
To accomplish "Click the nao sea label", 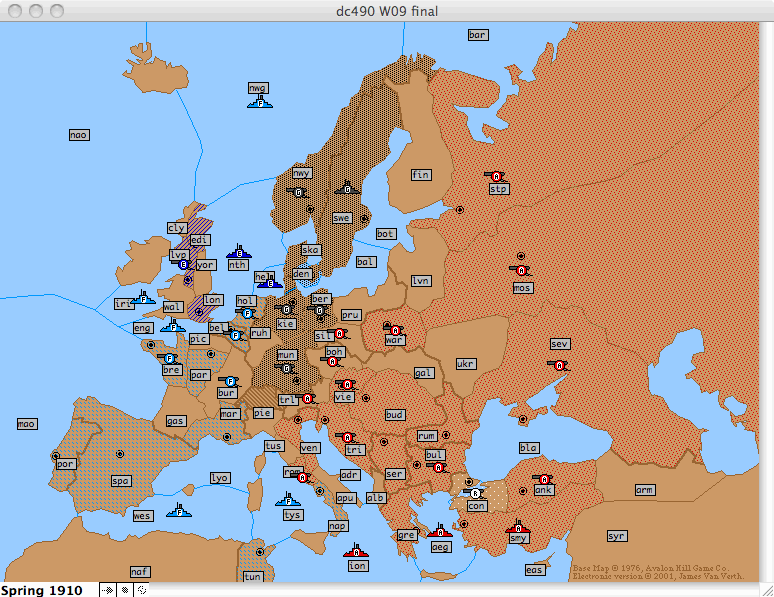I will (x=79, y=135).
